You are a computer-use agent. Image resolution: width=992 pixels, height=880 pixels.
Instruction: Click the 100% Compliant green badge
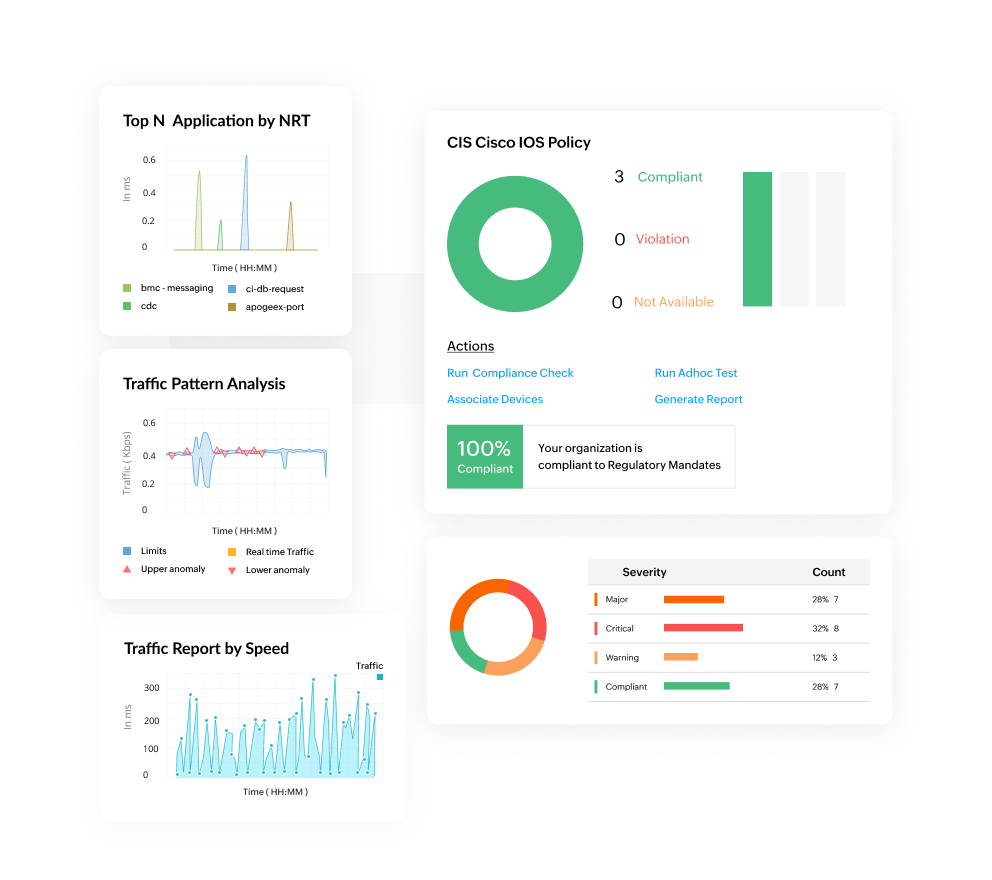click(485, 456)
